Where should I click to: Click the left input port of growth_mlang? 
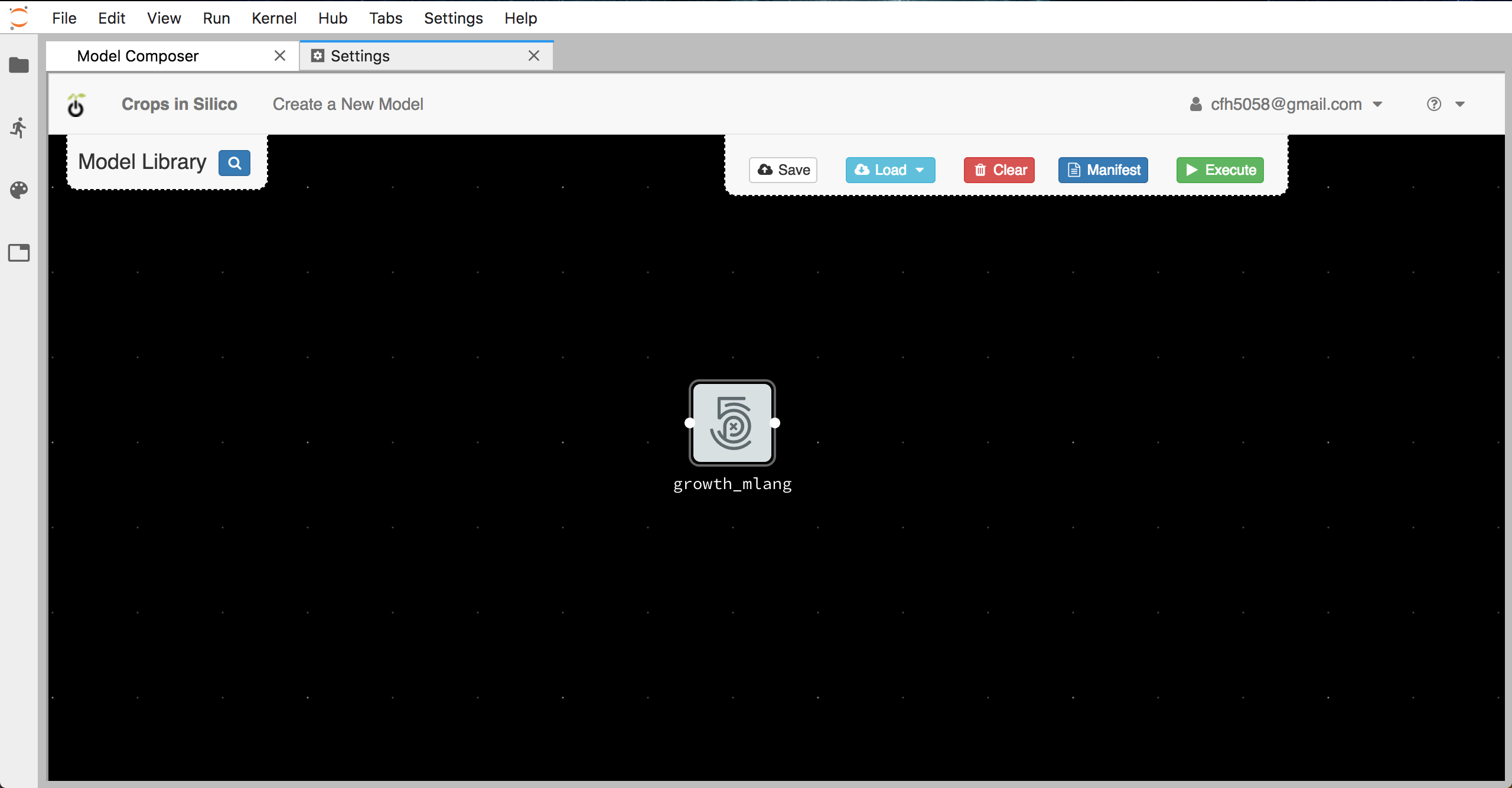point(689,423)
